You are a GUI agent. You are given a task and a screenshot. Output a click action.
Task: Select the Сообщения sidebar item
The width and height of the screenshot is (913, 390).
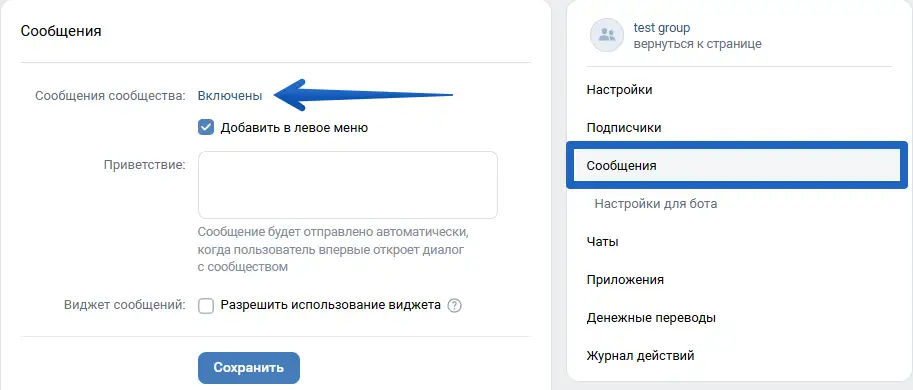click(x=737, y=165)
